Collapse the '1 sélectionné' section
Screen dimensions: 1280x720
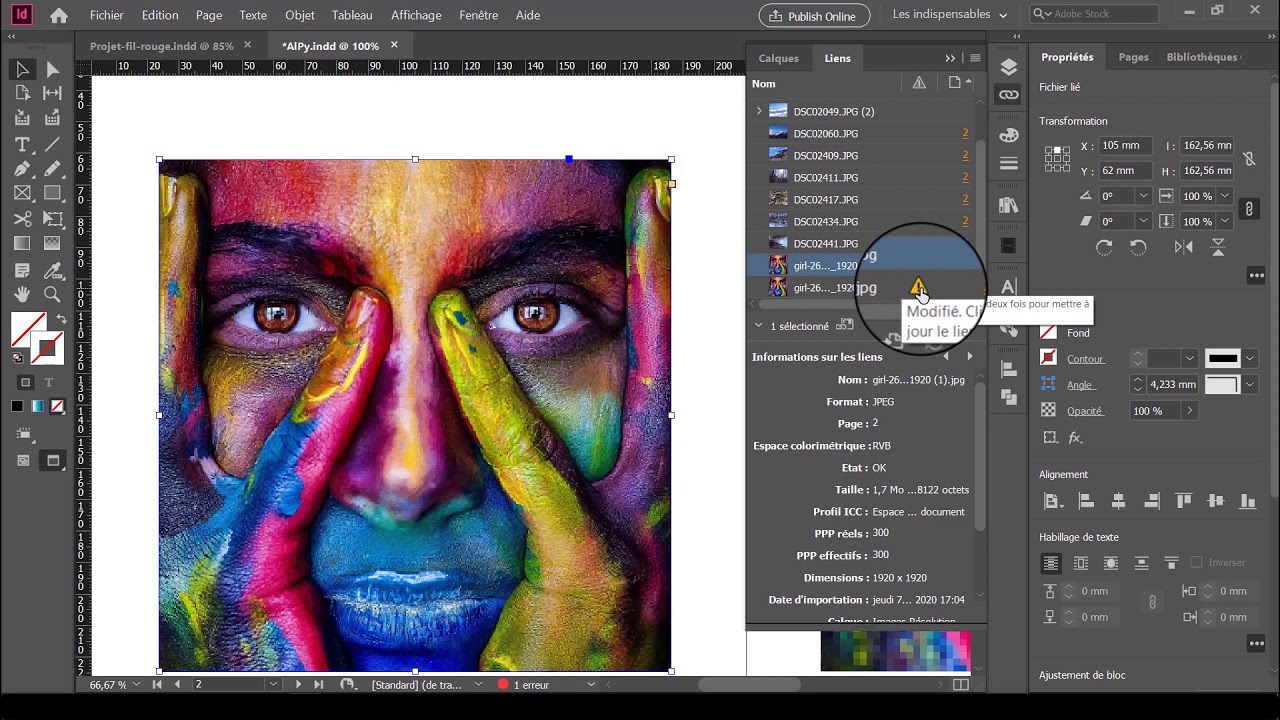click(x=759, y=326)
